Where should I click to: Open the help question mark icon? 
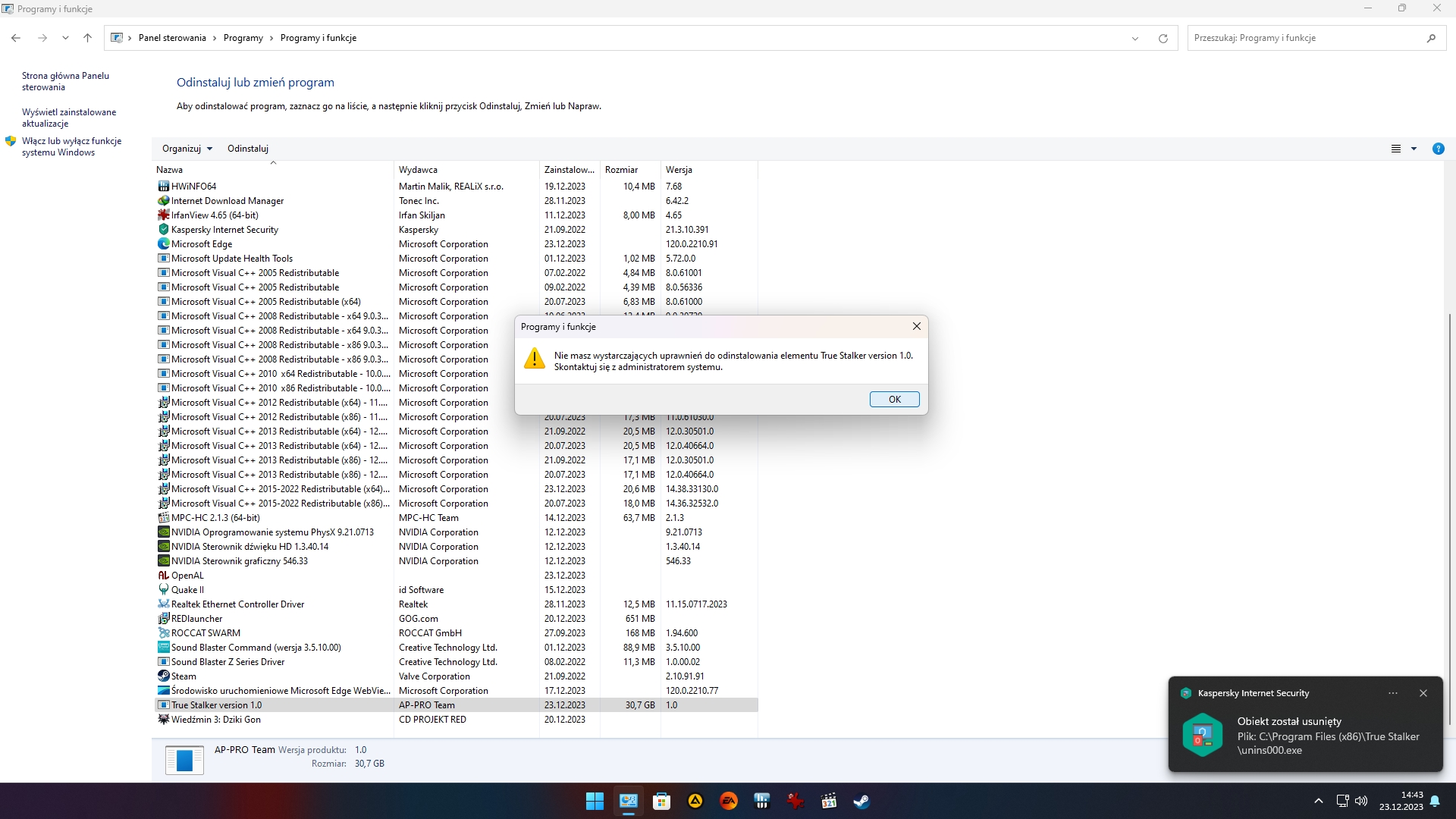[1438, 149]
